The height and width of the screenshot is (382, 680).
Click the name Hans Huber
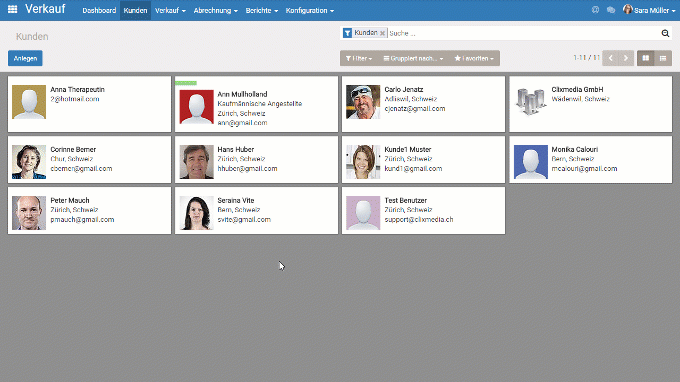[235, 149]
